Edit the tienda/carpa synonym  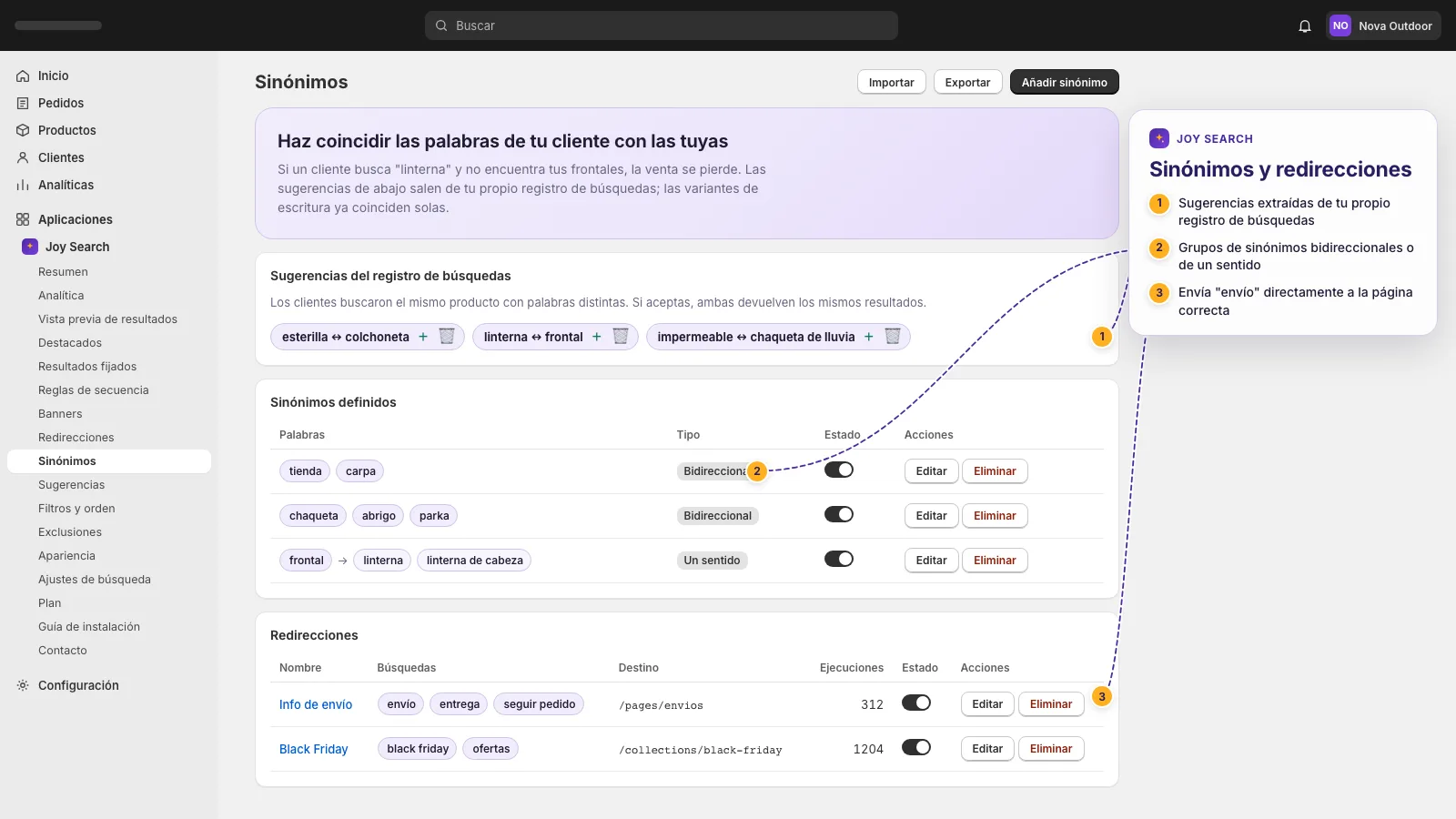931,471
